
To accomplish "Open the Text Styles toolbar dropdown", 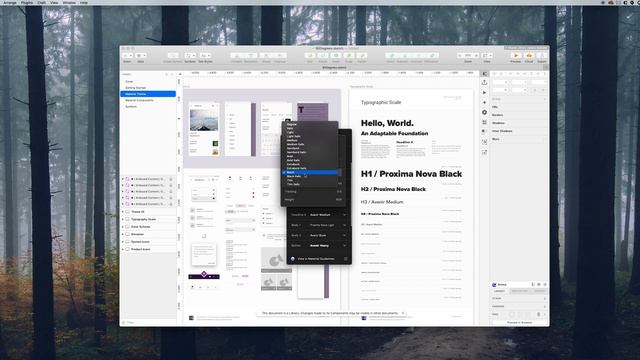I will (x=205, y=56).
